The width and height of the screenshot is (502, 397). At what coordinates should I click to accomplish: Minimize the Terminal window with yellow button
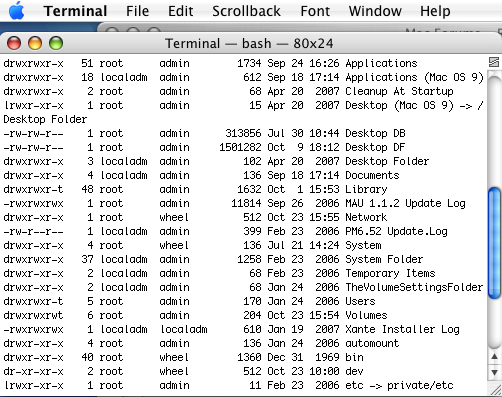pyautogui.click(x=35, y=43)
